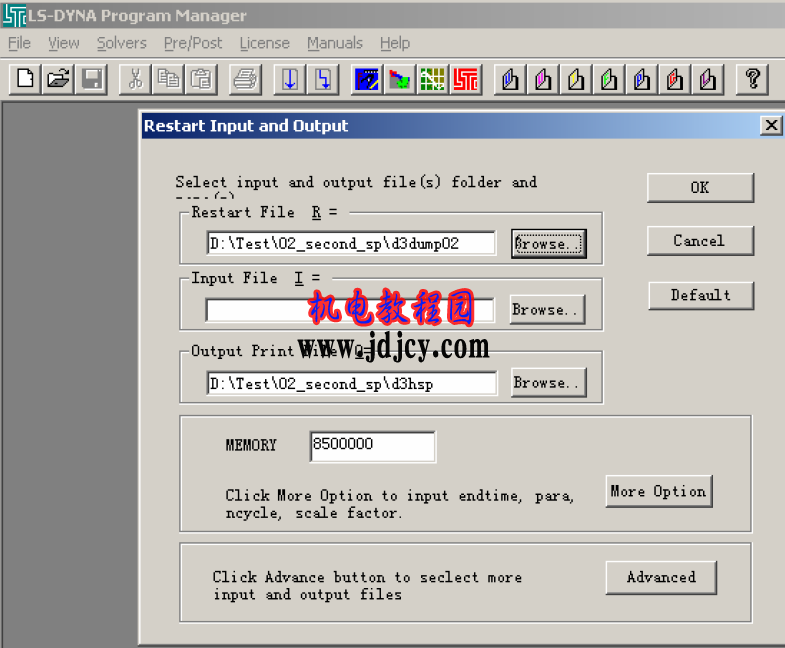Browse for the Input File
The image size is (785, 648).
coord(547,310)
